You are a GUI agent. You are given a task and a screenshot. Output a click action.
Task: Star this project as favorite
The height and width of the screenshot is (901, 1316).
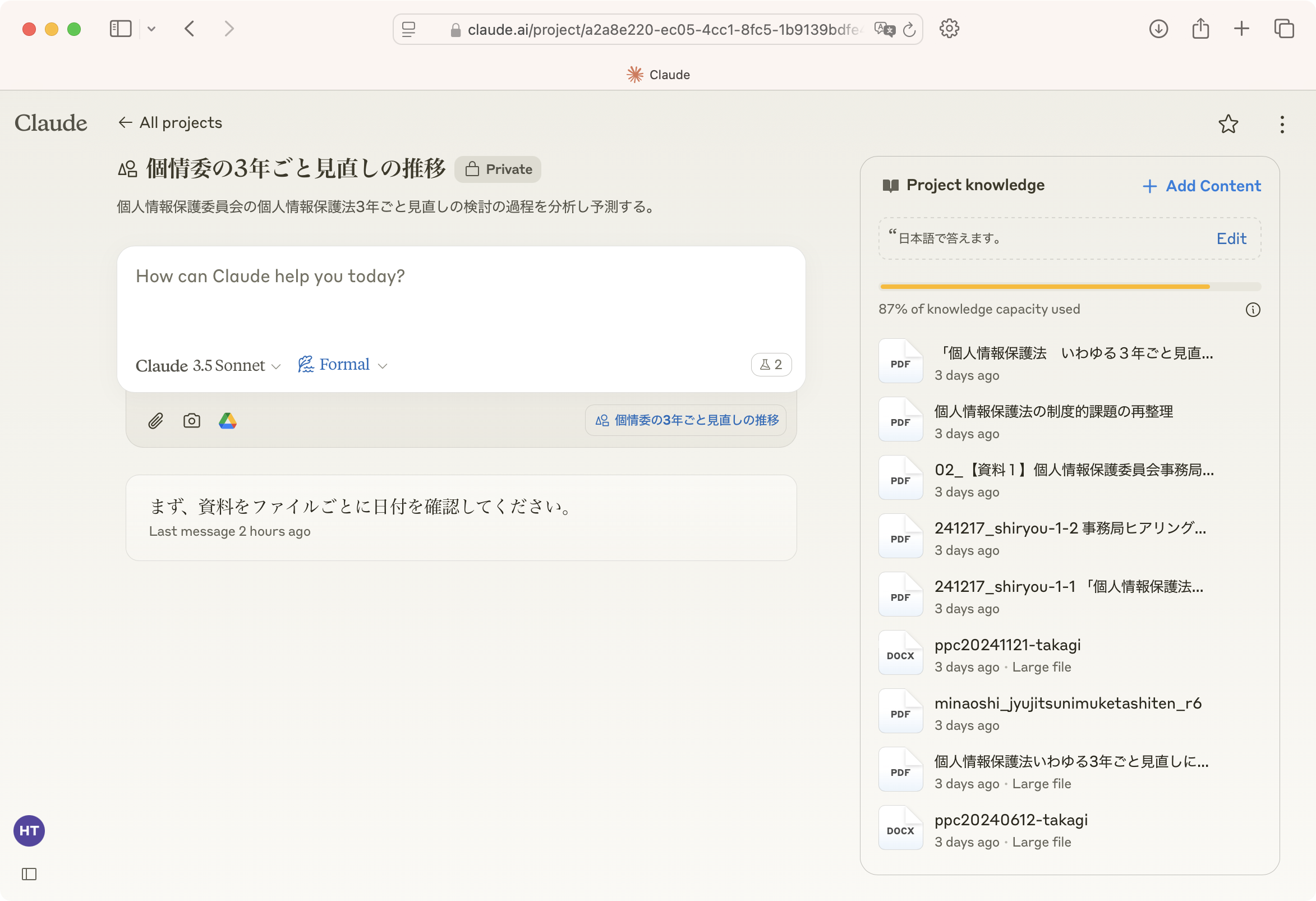(1228, 124)
